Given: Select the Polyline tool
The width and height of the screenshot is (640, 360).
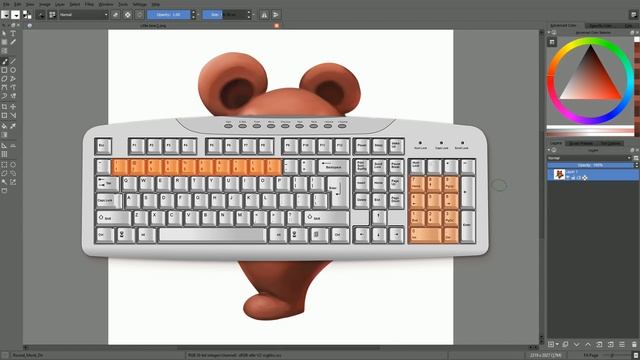Looking at the screenshot, I should [13, 79].
